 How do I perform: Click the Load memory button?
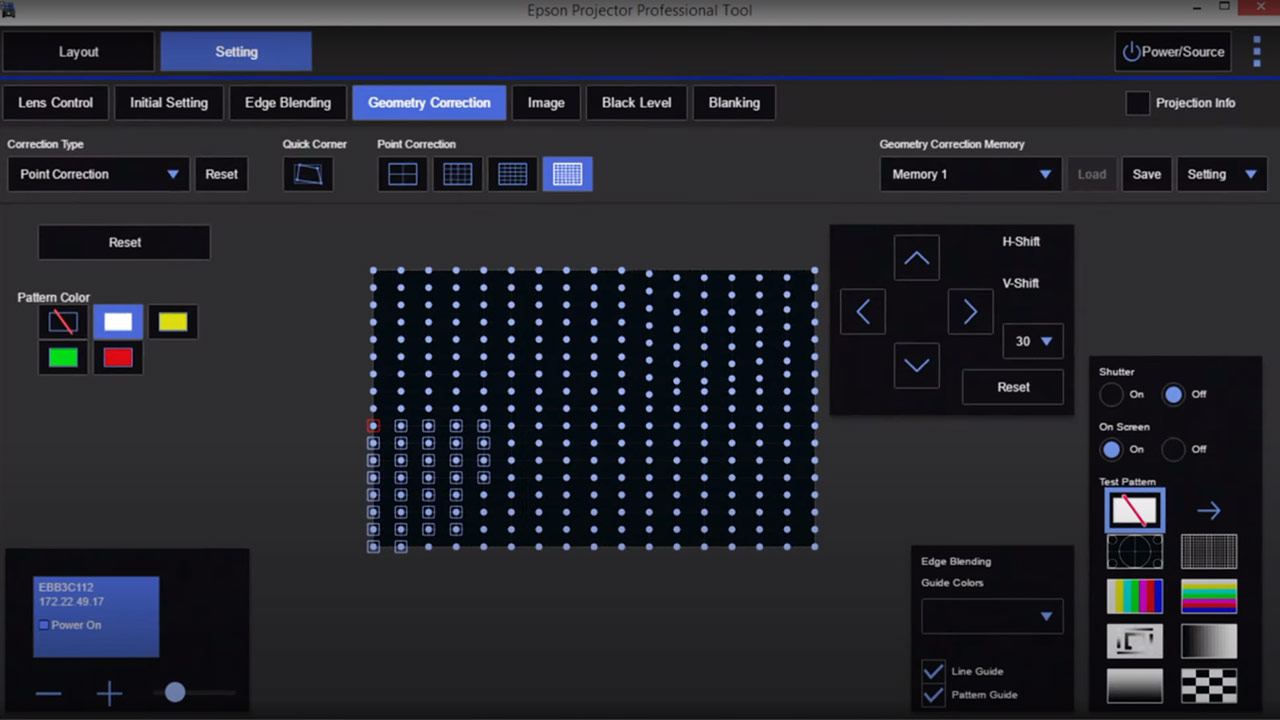[x=1092, y=174]
